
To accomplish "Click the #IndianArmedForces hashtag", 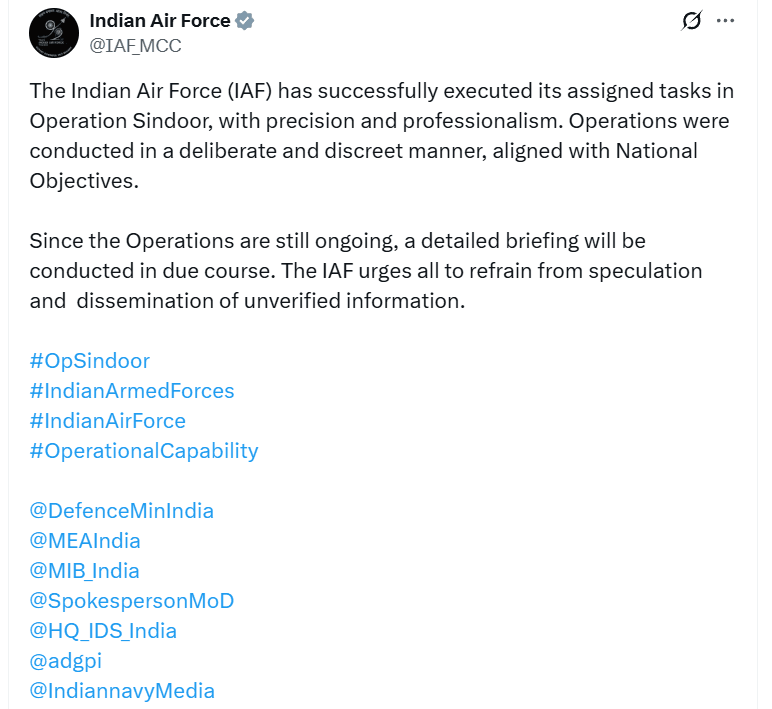I will tap(132, 391).
